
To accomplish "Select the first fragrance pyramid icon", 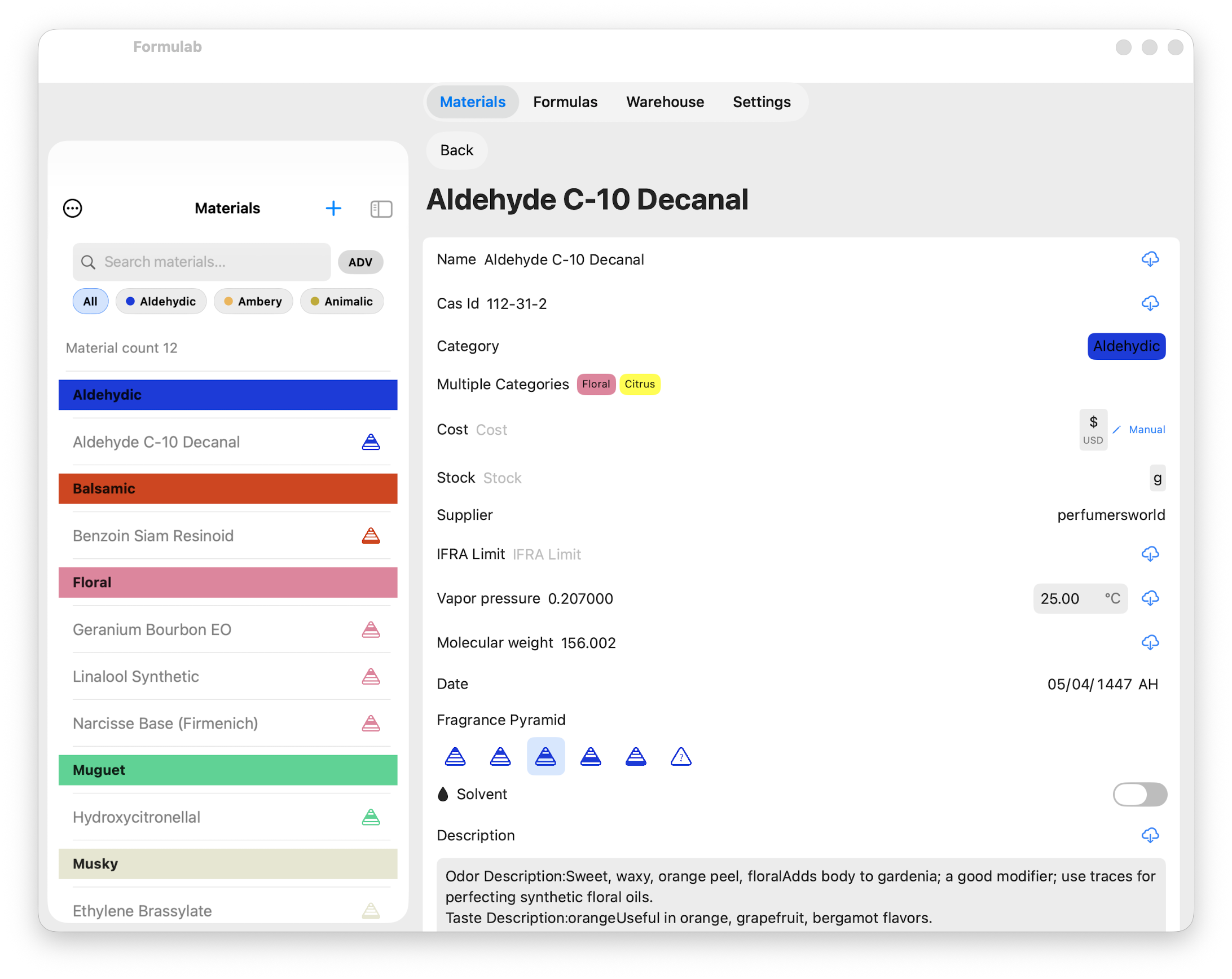I will point(455,756).
